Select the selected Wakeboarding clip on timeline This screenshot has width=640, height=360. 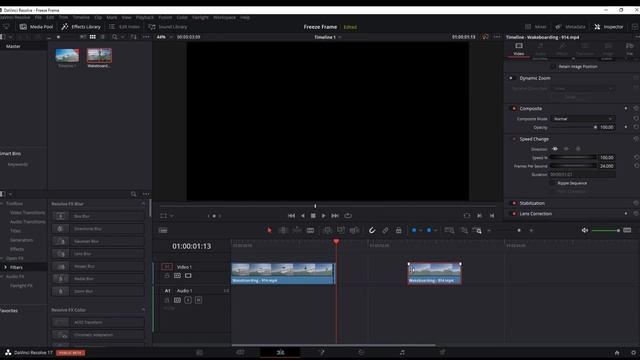pos(435,273)
